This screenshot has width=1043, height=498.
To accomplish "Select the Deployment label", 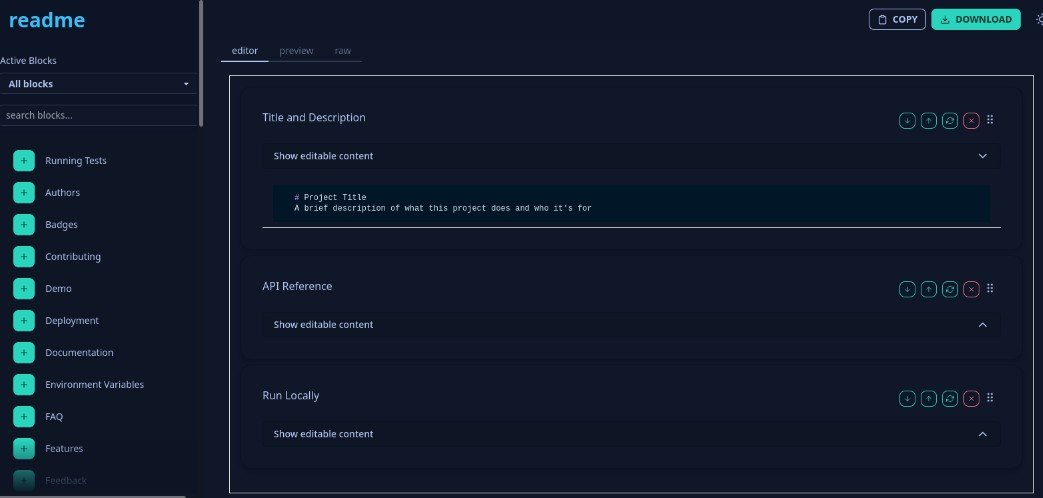I will tap(72, 320).
